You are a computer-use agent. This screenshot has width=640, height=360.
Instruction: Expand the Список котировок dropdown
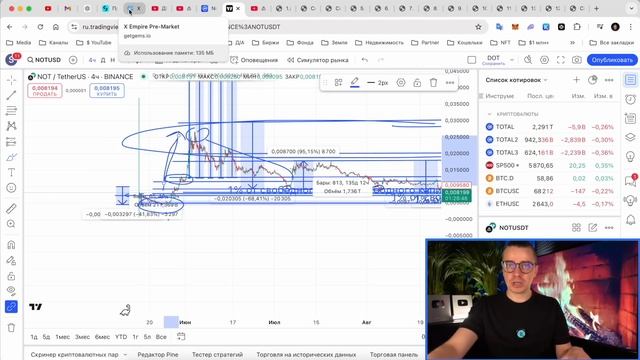[516, 80]
